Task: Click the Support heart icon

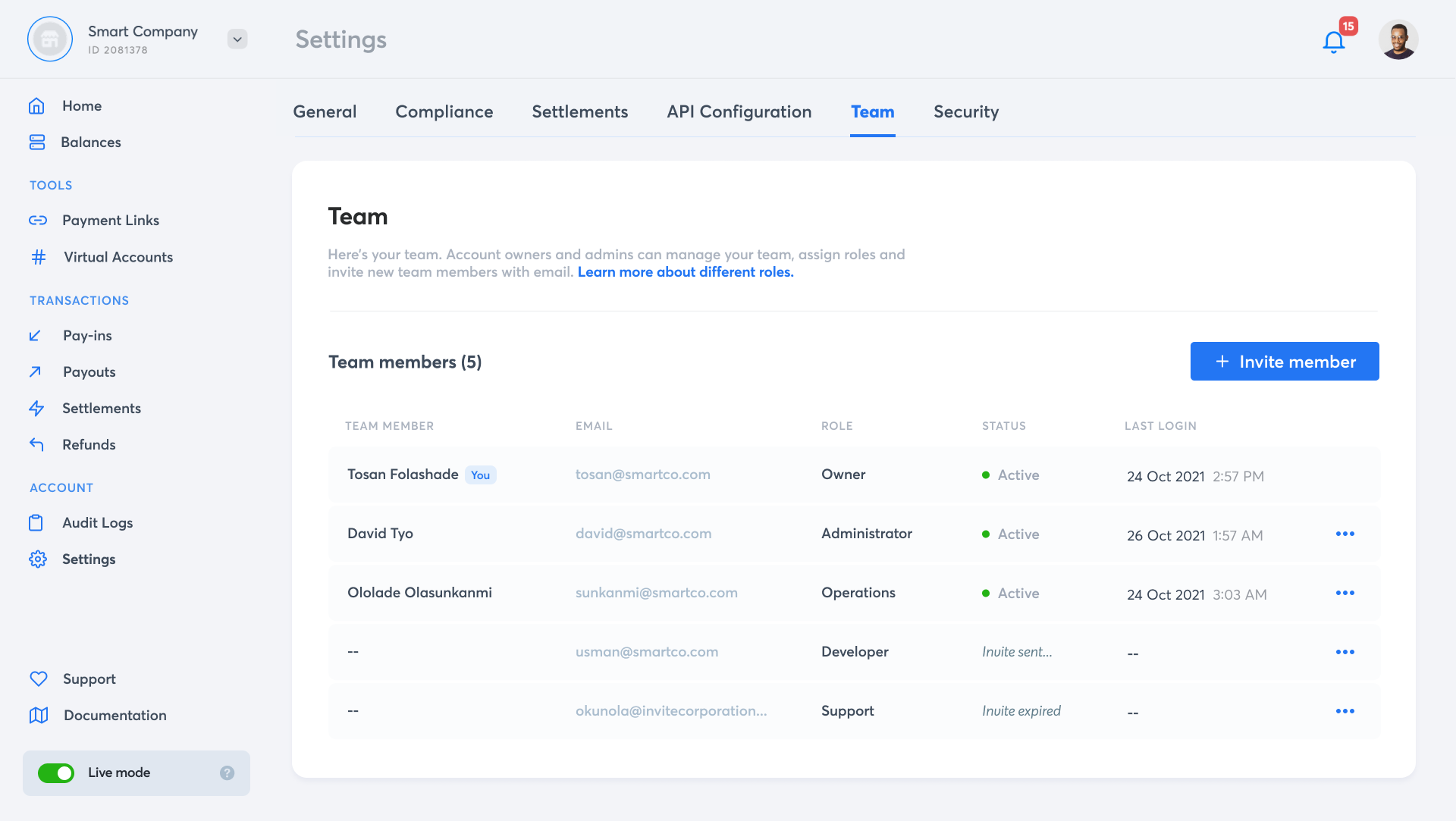Action: [39, 679]
